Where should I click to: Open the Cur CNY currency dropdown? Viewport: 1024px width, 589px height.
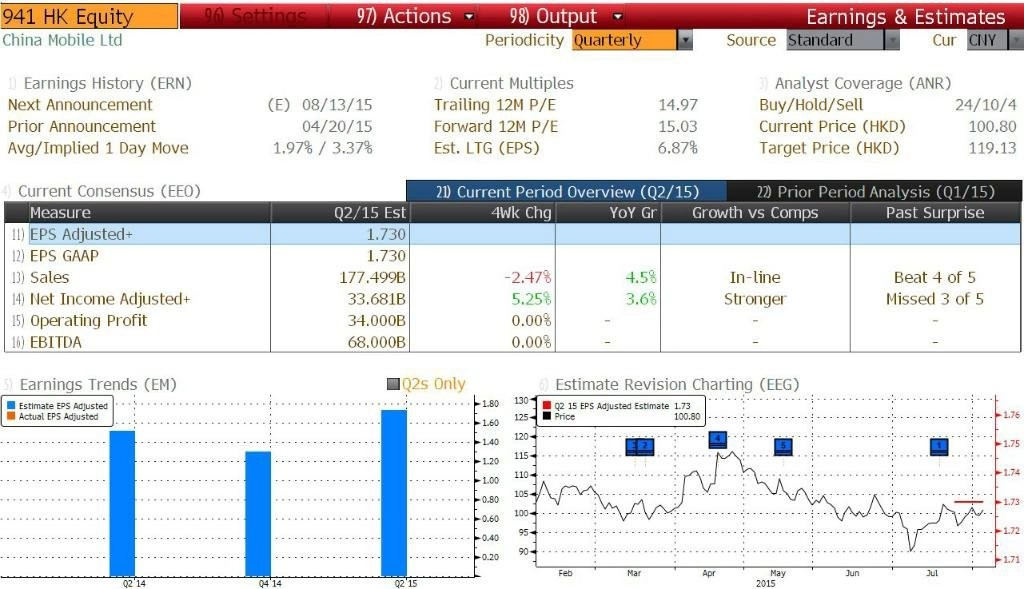[994, 40]
